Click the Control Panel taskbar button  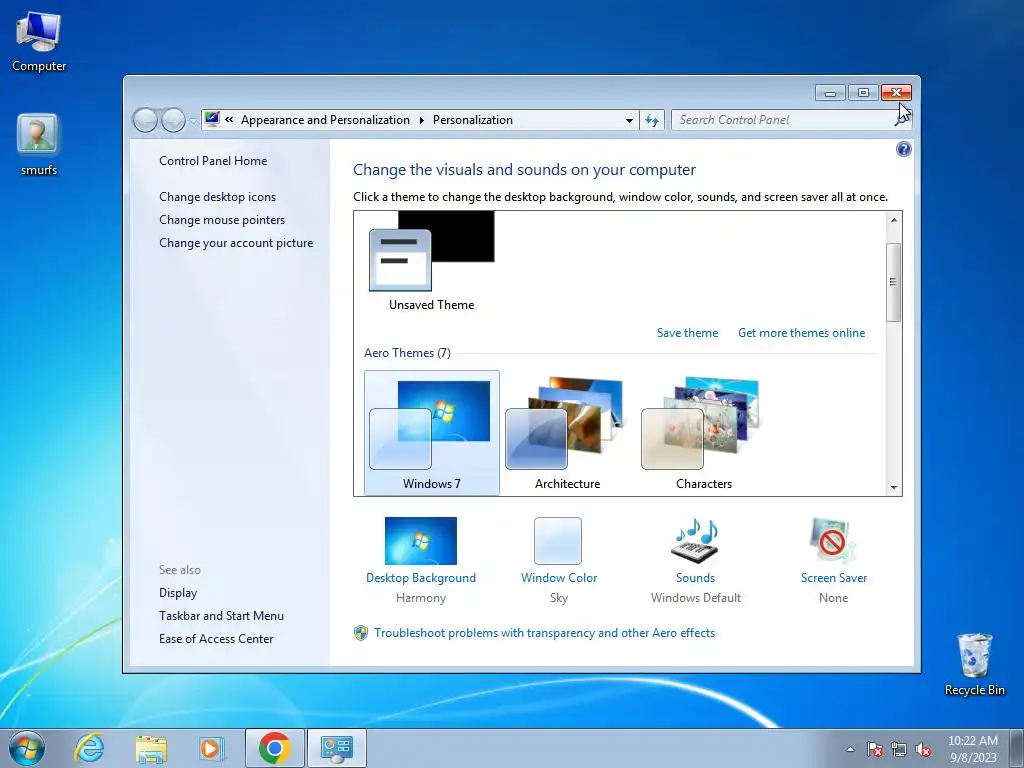(337, 748)
